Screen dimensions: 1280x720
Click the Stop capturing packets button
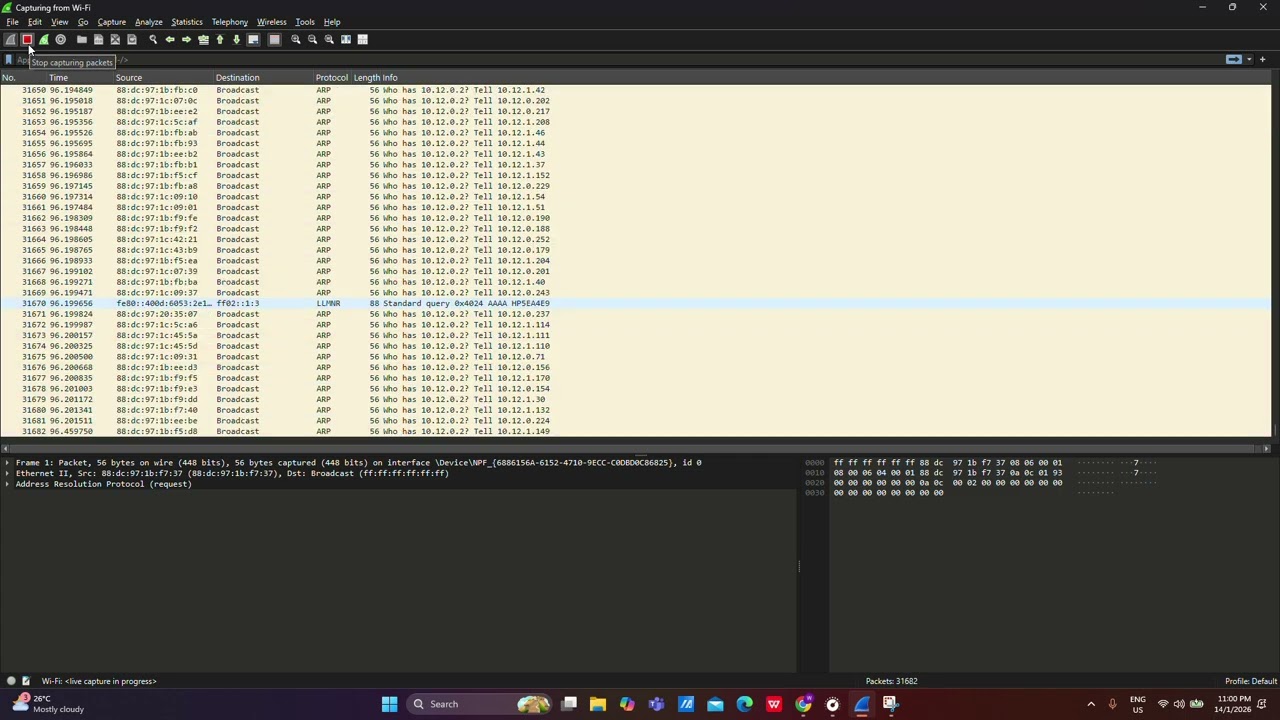point(27,40)
